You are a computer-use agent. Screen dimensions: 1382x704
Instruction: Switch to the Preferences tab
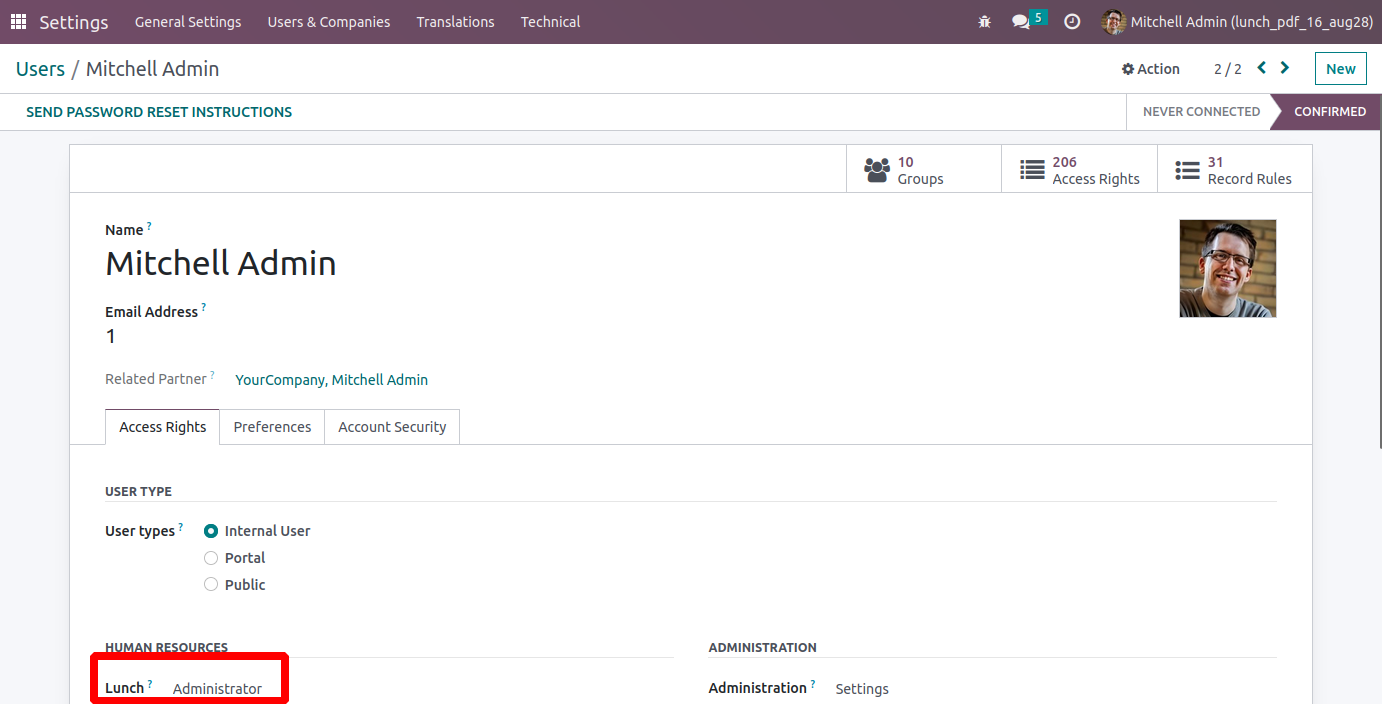coord(272,427)
